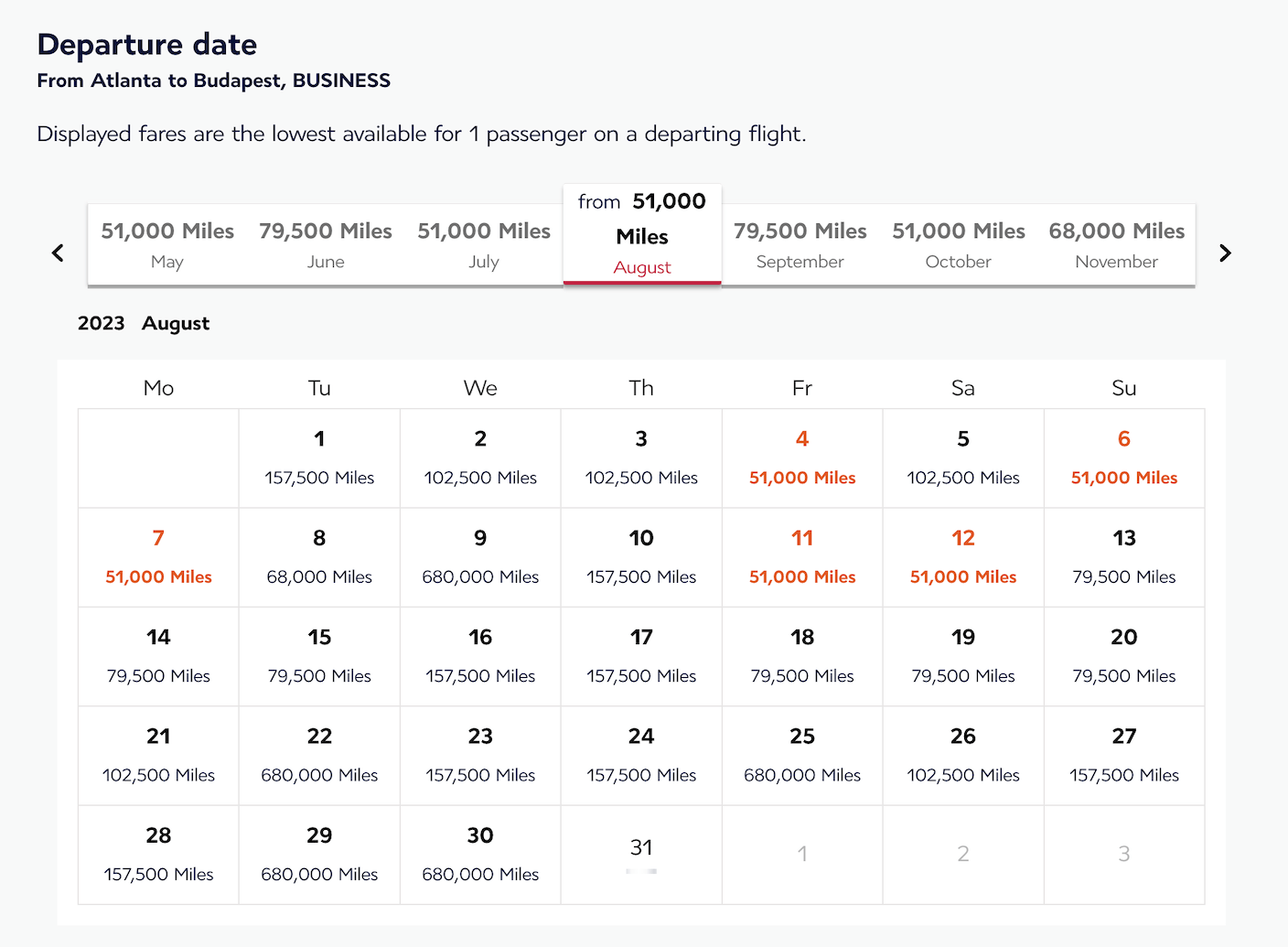The width and height of the screenshot is (1288, 947).
Task: Choose August 25 with 680,000 Miles
Action: point(802,756)
